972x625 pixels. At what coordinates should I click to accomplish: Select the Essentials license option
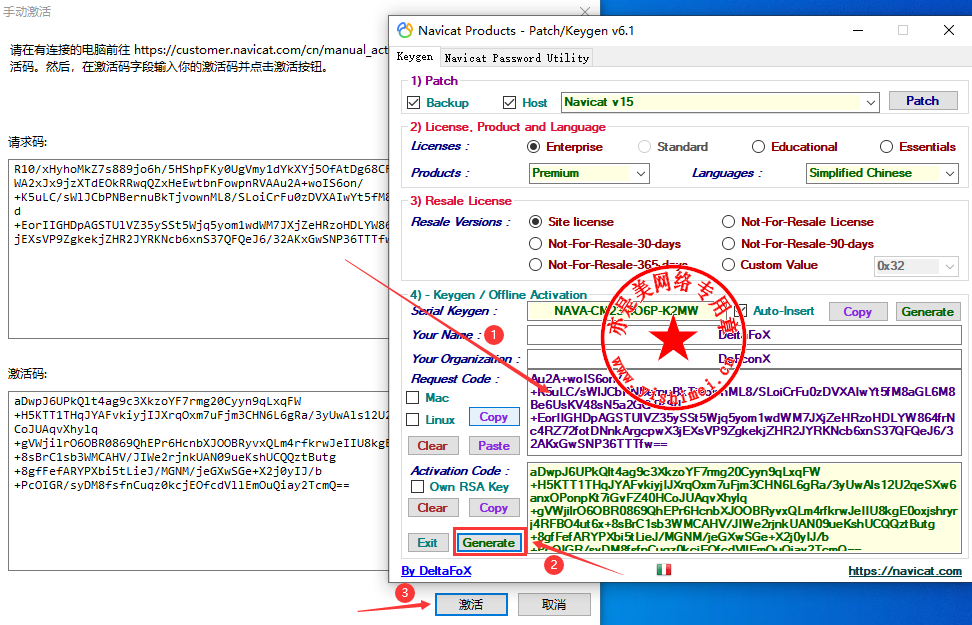(886, 147)
